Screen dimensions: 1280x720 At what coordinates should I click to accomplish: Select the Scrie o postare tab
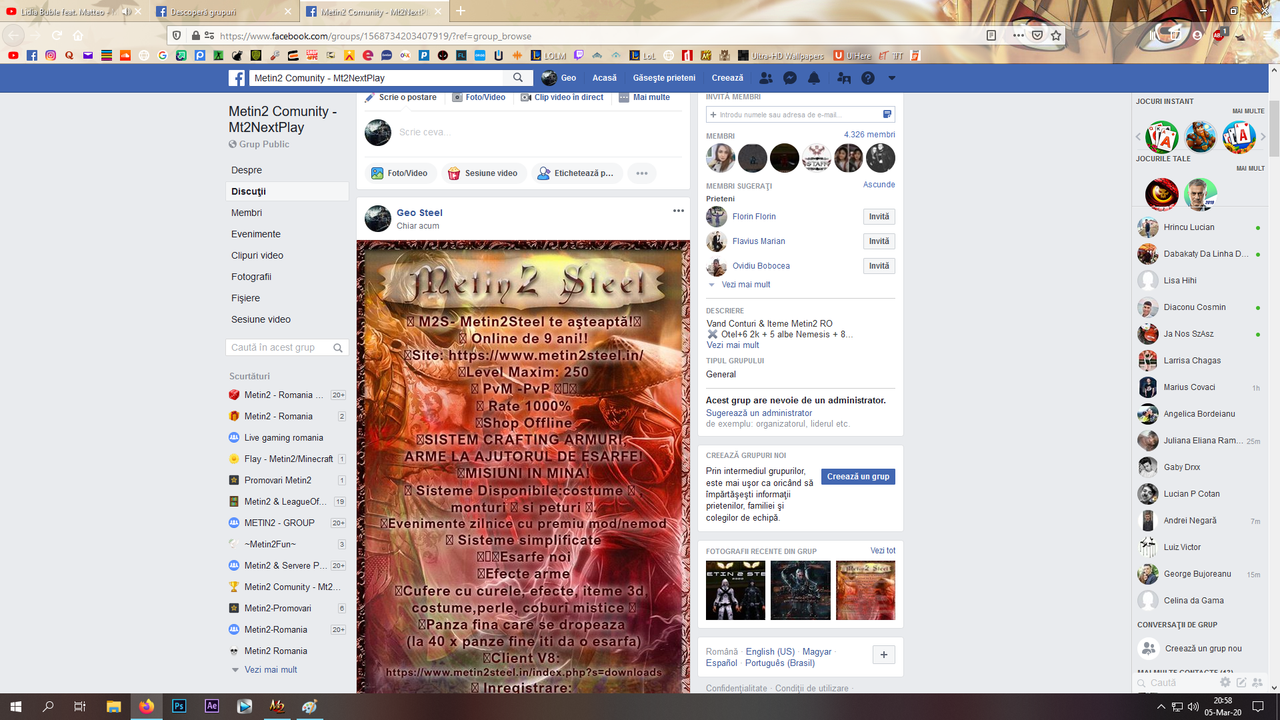401,97
